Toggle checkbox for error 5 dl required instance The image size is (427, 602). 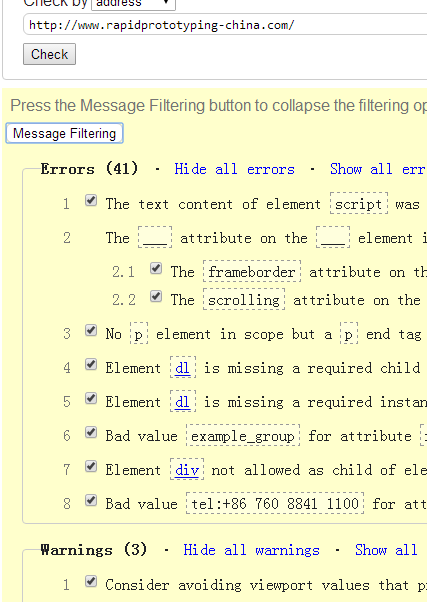coord(91,398)
